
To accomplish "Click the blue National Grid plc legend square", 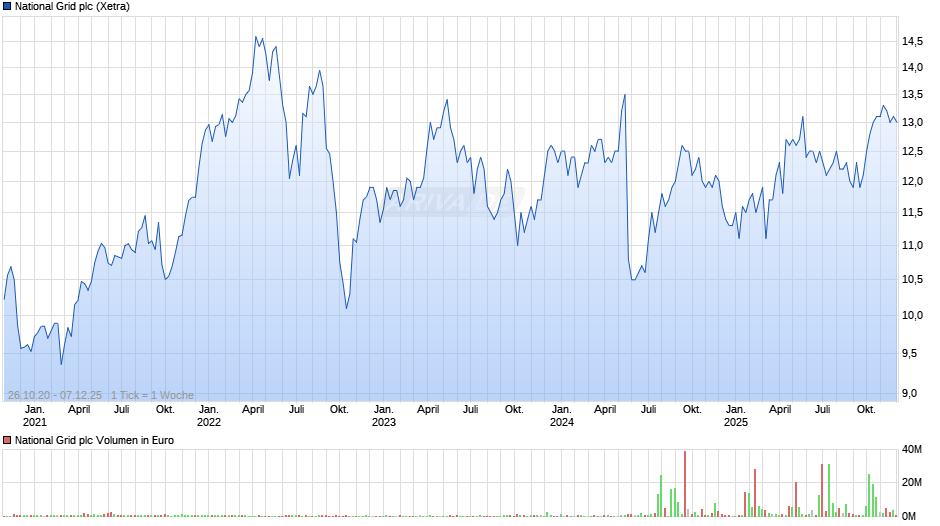I will (x=7, y=7).
